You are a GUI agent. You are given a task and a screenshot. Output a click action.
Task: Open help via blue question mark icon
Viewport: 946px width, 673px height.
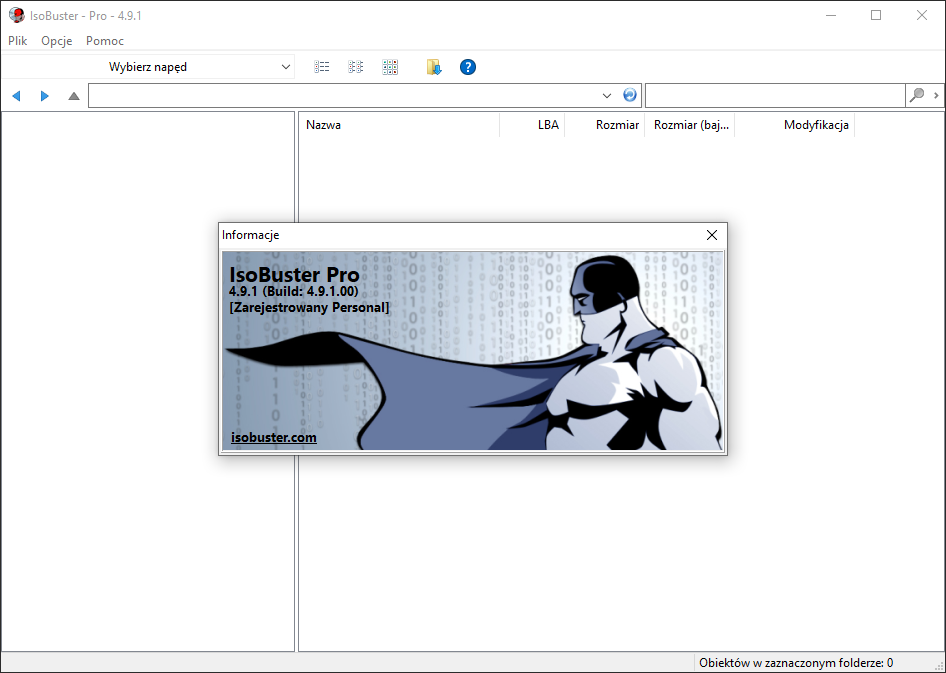(468, 67)
